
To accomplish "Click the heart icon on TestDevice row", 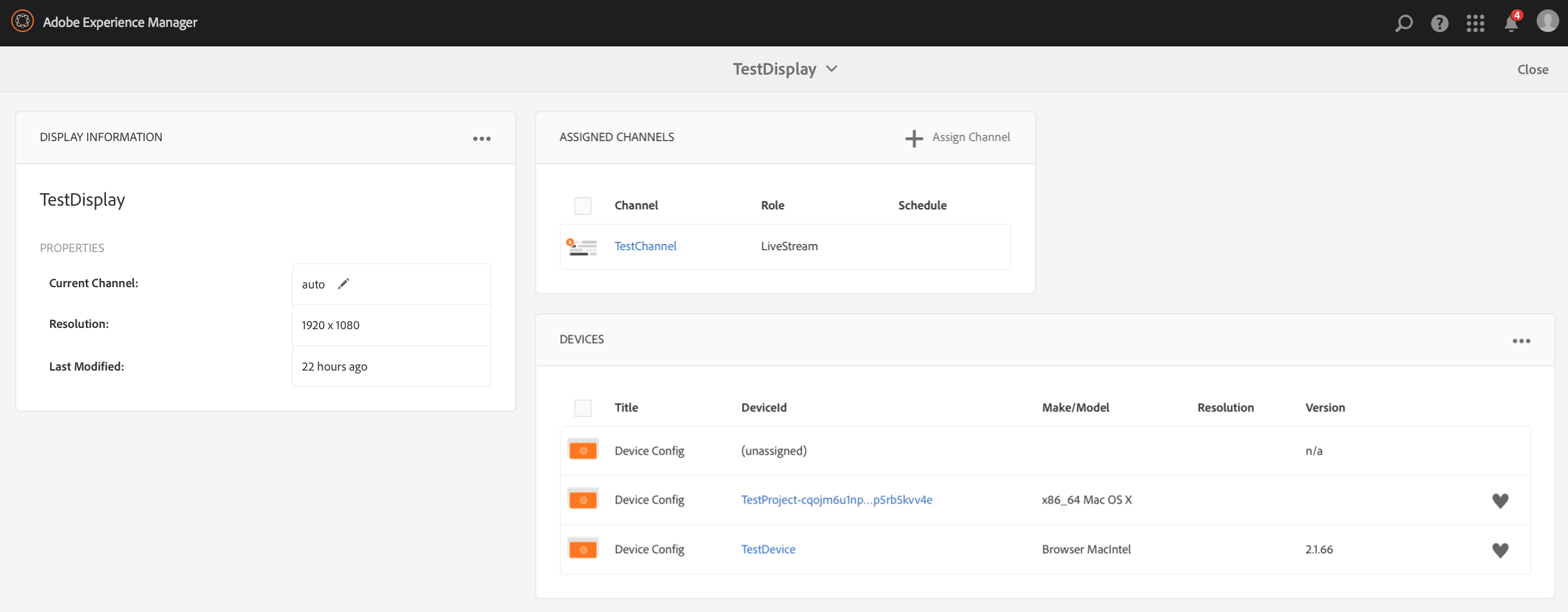I will pos(1500,550).
